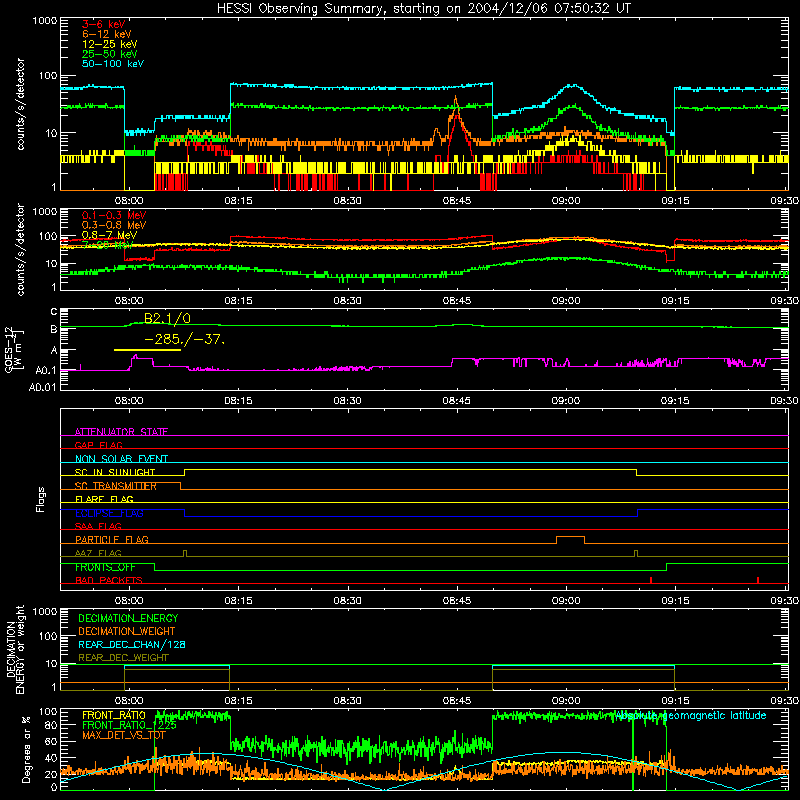Click the FRONT_RATIO_1225 legend label
This screenshot has height=800, width=800.
[x=130, y=725]
